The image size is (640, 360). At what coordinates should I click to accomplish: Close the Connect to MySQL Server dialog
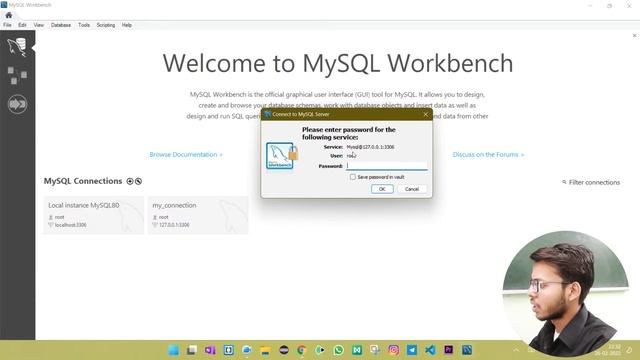(426, 114)
